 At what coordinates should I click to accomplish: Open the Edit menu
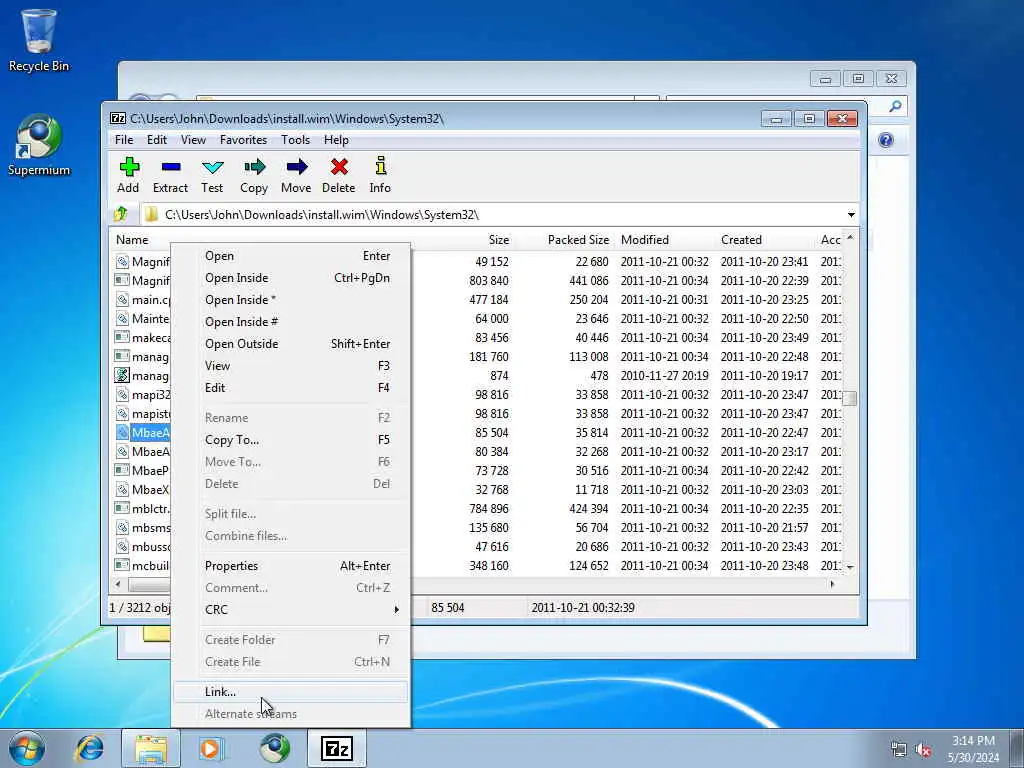point(157,140)
